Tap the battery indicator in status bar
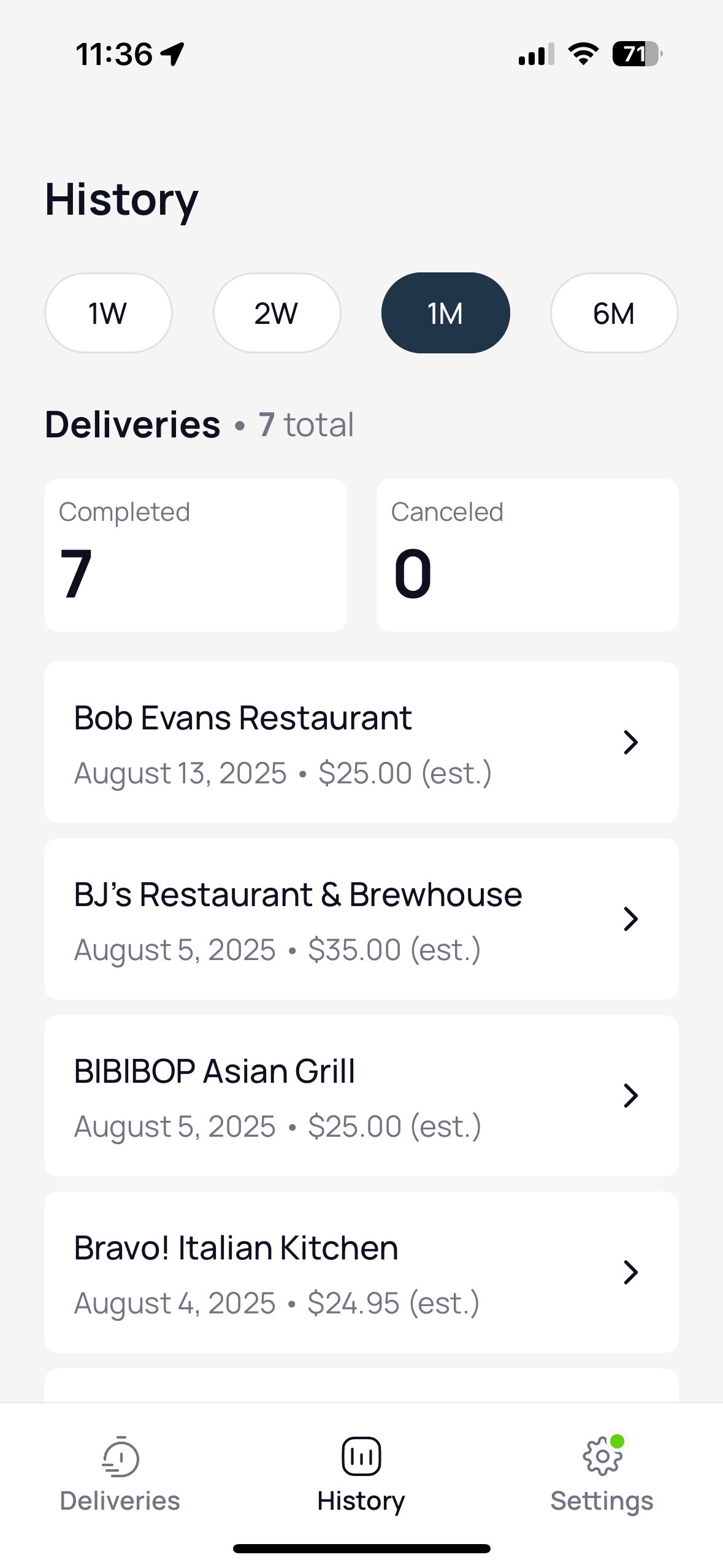 (637, 54)
